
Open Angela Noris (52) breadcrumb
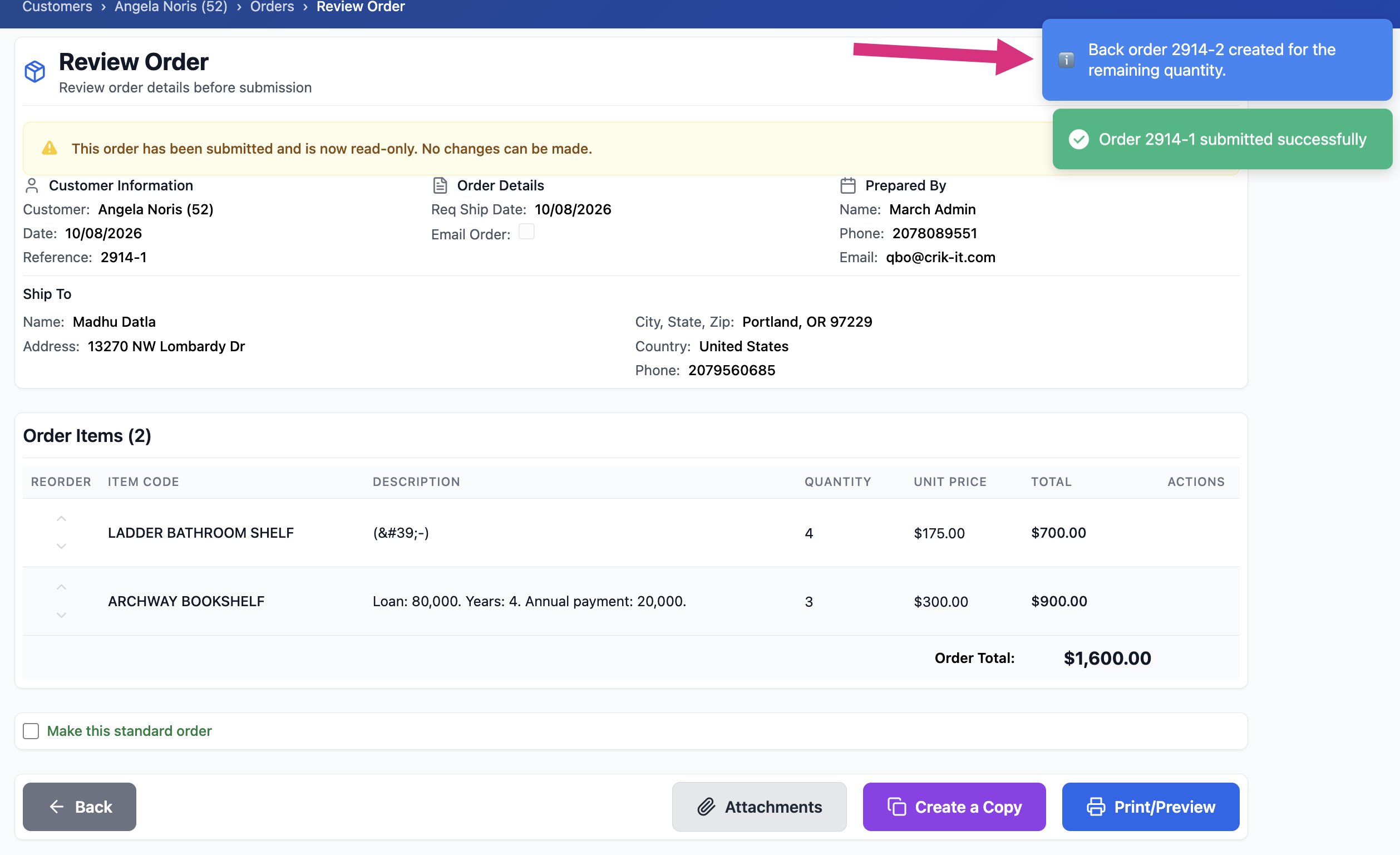171,7
